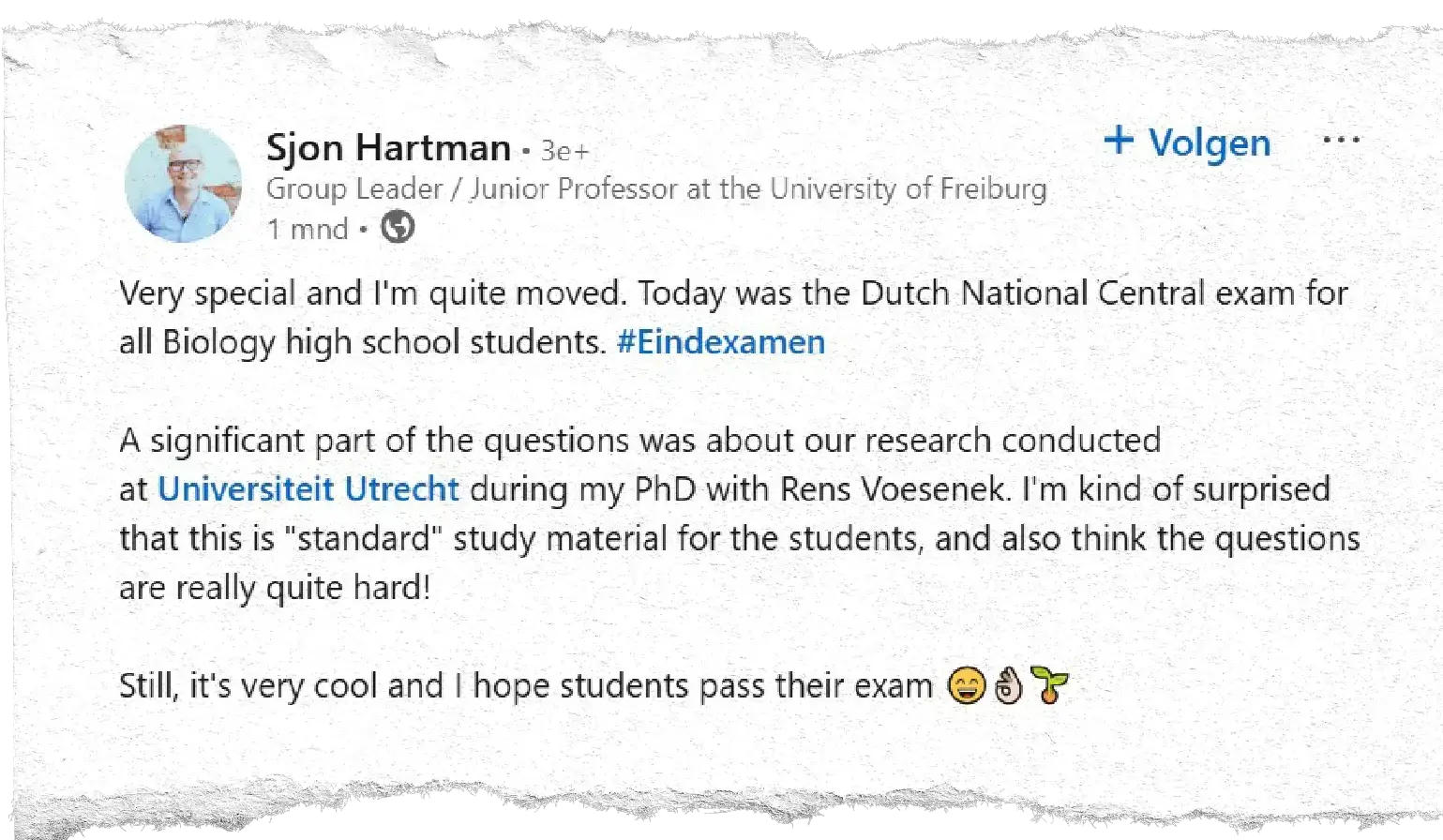The height and width of the screenshot is (840, 1443).
Task: Open Sjon Hartman's profile photo
Action: pyautogui.click(x=183, y=184)
